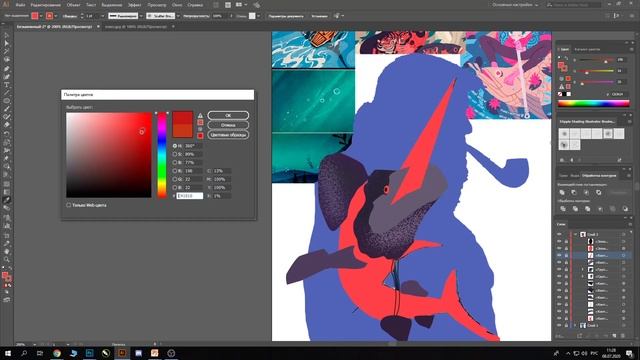
Task: Click the delete layer trash icon
Action: click(623, 336)
